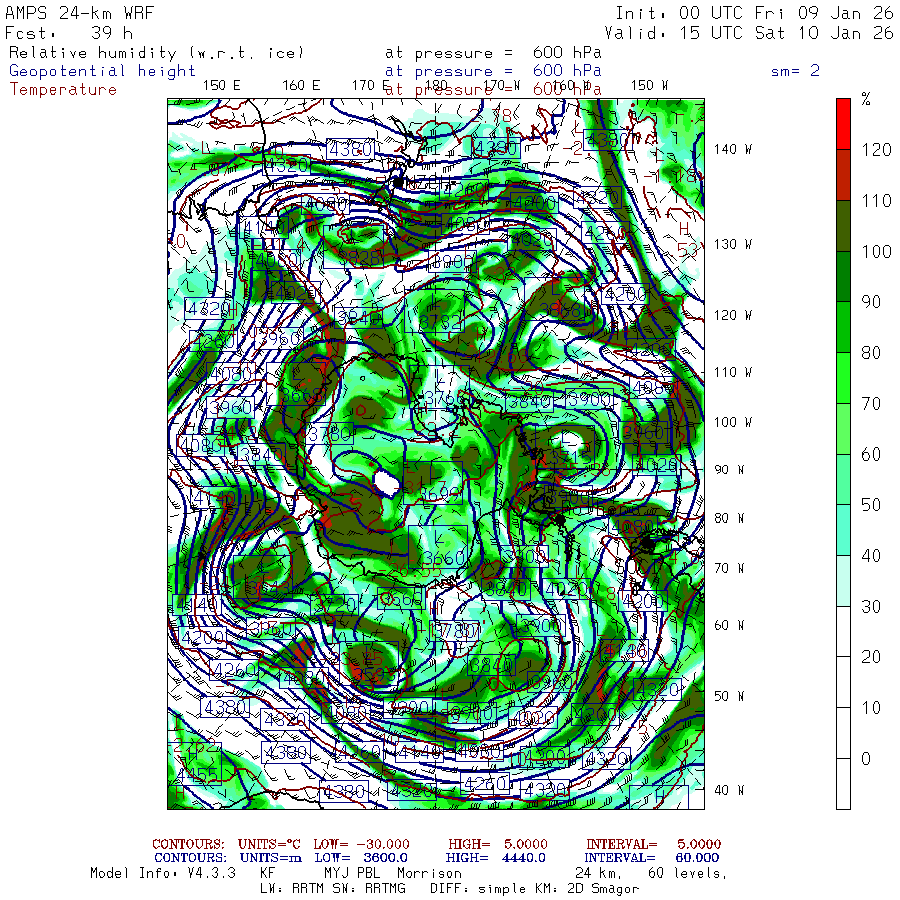Click the blue 'at pressure = 600 hPa' text
This screenshot has width=900, height=900.
(493, 71)
